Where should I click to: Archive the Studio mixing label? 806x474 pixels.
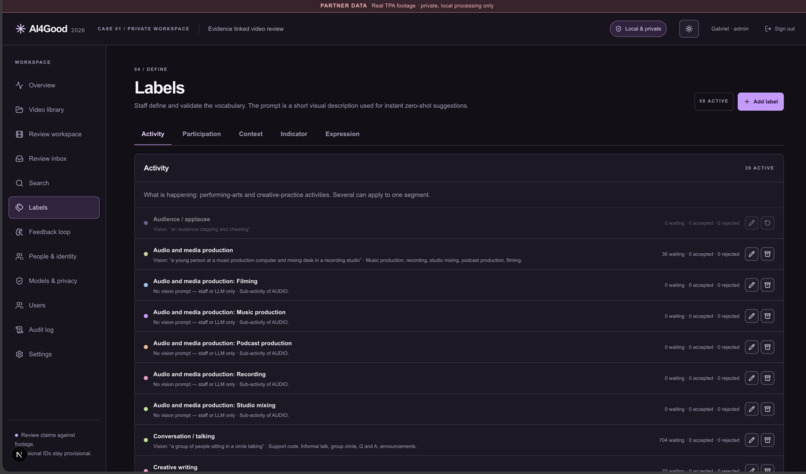point(767,409)
